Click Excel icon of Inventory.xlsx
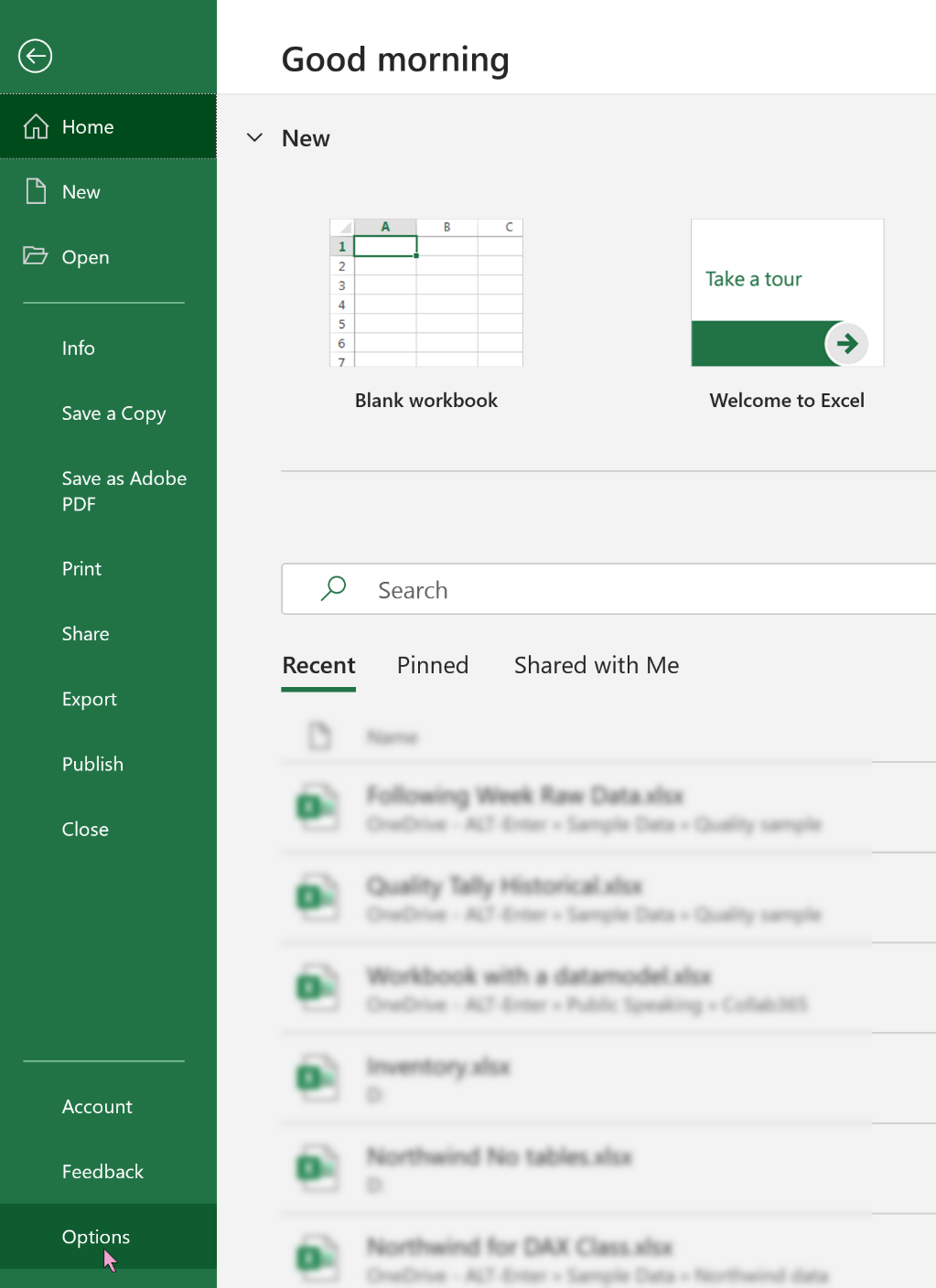The image size is (936, 1288). (x=317, y=1078)
